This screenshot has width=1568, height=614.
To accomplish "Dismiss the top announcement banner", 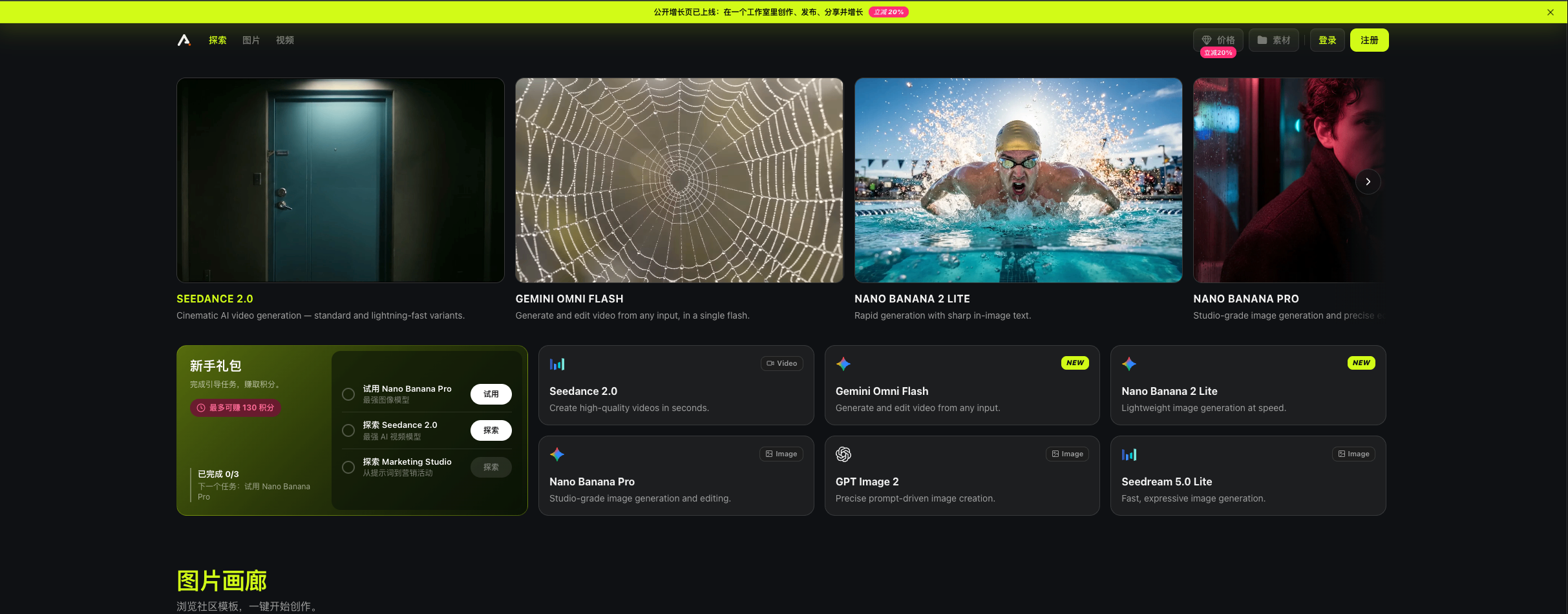I will click(x=1550, y=12).
